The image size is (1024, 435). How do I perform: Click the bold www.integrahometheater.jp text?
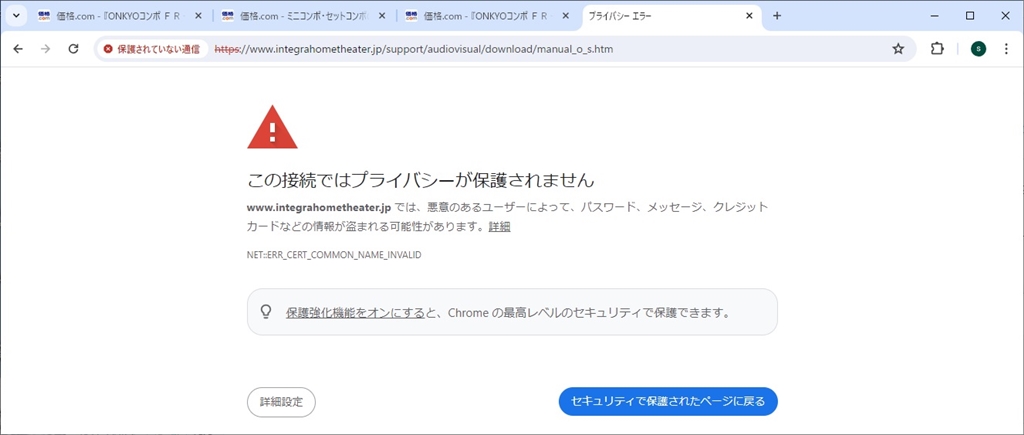point(319,208)
